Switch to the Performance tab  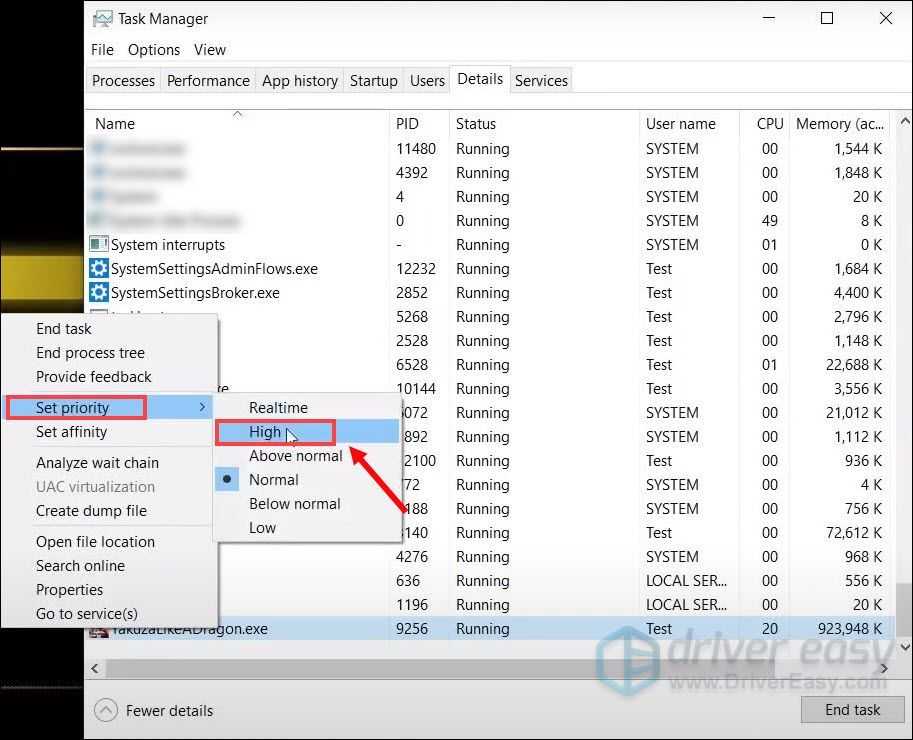pyautogui.click(x=208, y=81)
